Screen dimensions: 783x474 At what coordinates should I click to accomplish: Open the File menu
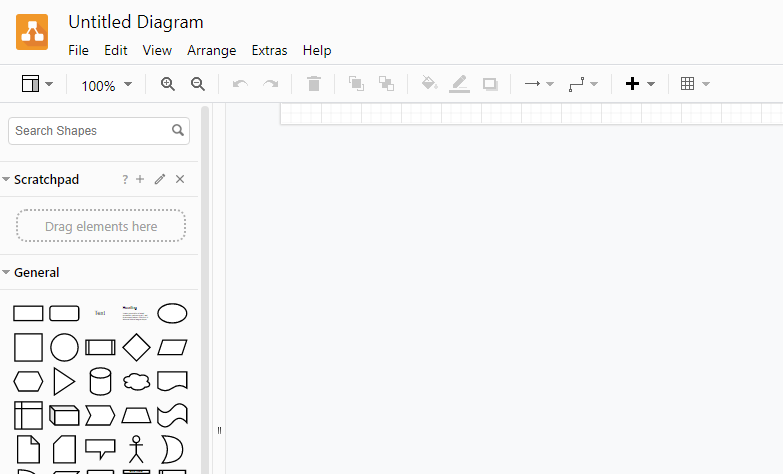point(78,50)
